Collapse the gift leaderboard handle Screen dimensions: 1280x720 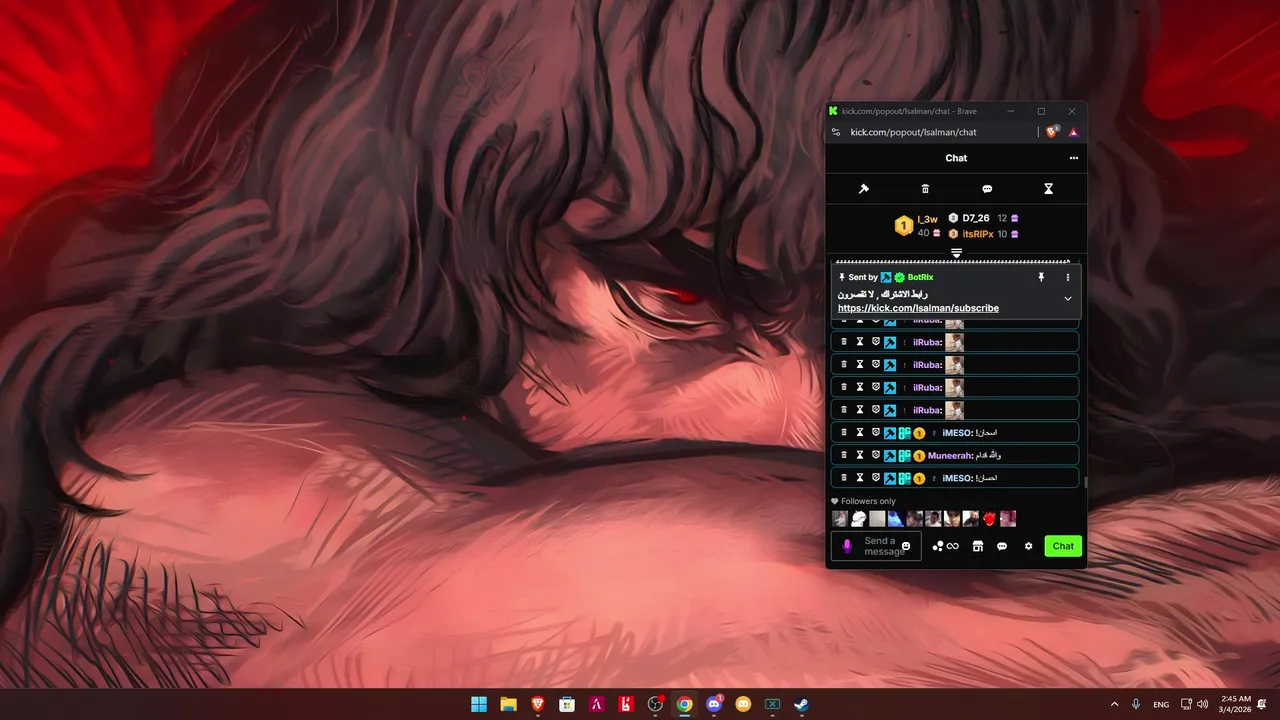[x=956, y=253]
